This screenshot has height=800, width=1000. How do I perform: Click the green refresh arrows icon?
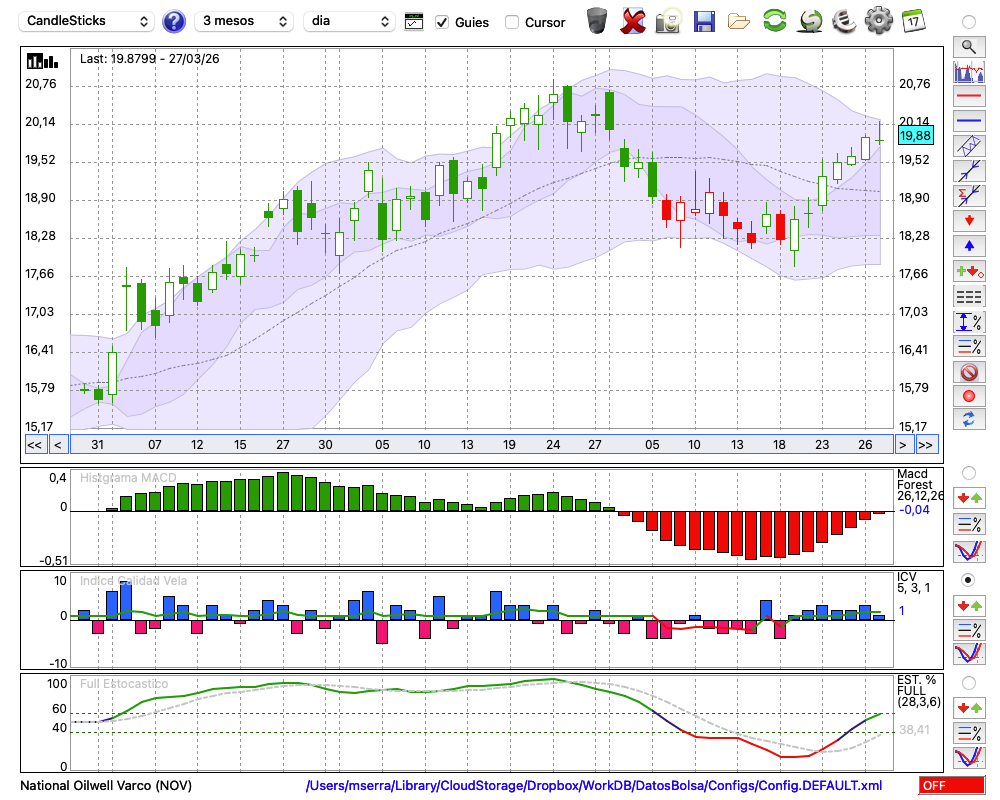775,20
